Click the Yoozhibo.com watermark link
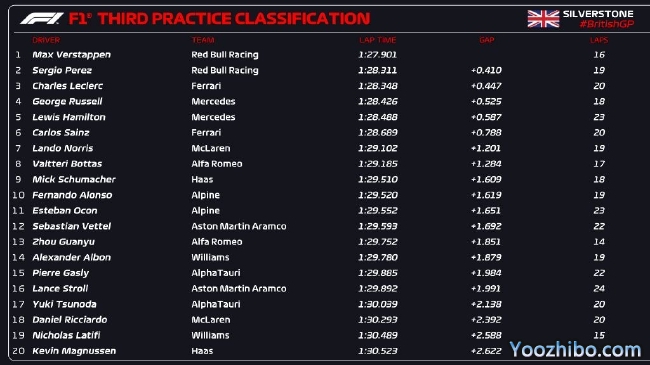The height and width of the screenshot is (365, 650). tap(575, 350)
